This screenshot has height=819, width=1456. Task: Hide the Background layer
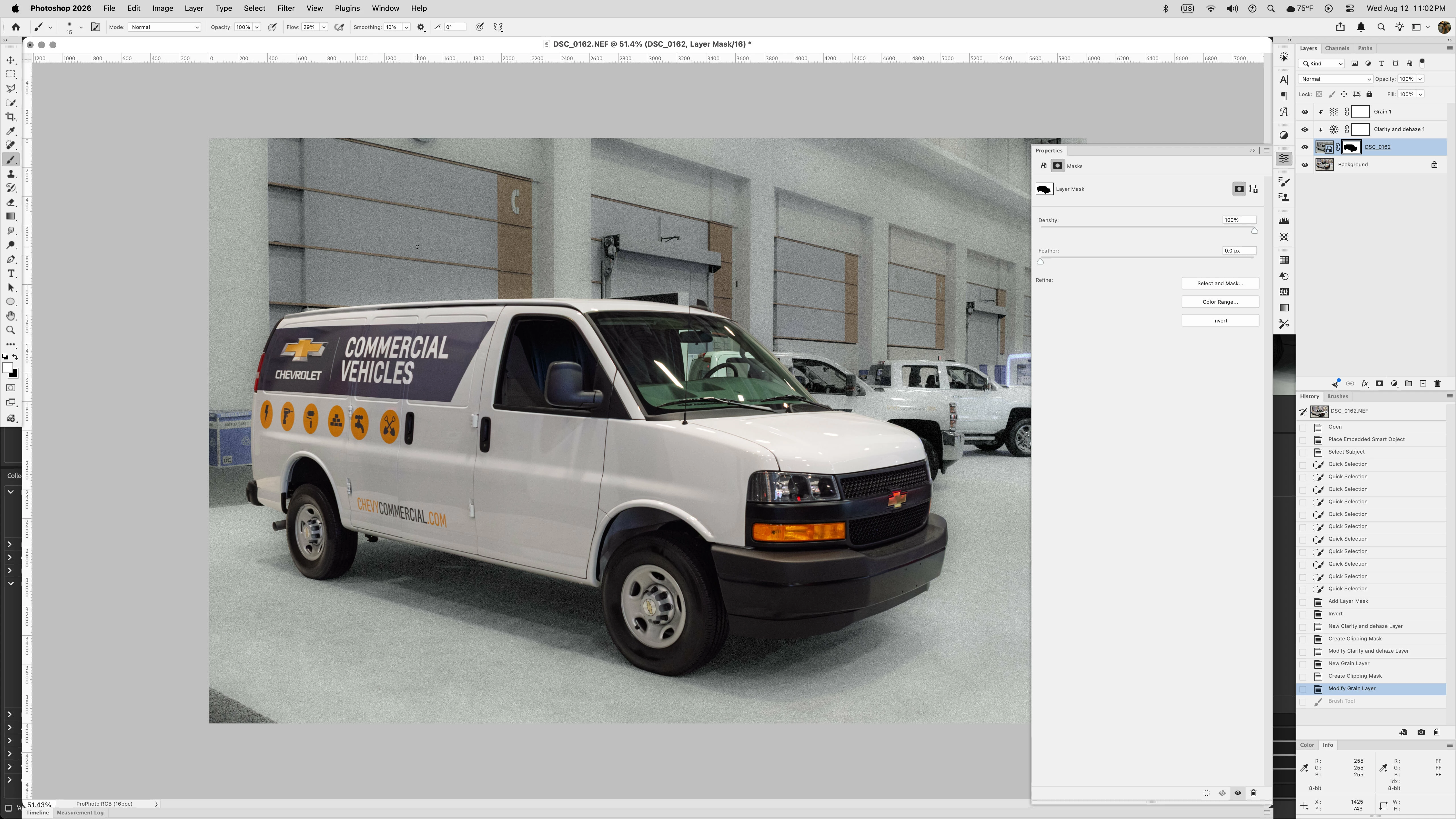1305,165
